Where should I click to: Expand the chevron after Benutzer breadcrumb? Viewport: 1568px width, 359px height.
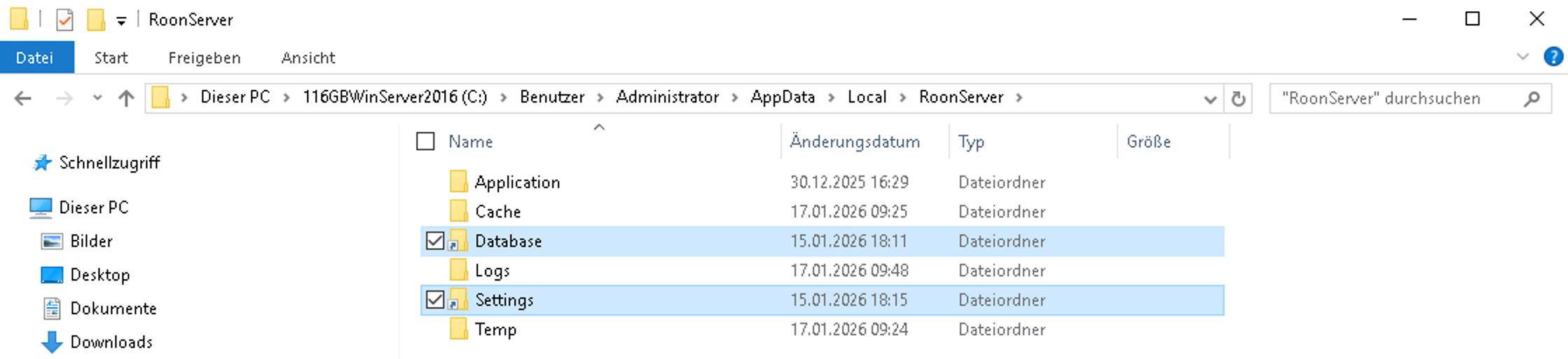pyautogui.click(x=600, y=97)
